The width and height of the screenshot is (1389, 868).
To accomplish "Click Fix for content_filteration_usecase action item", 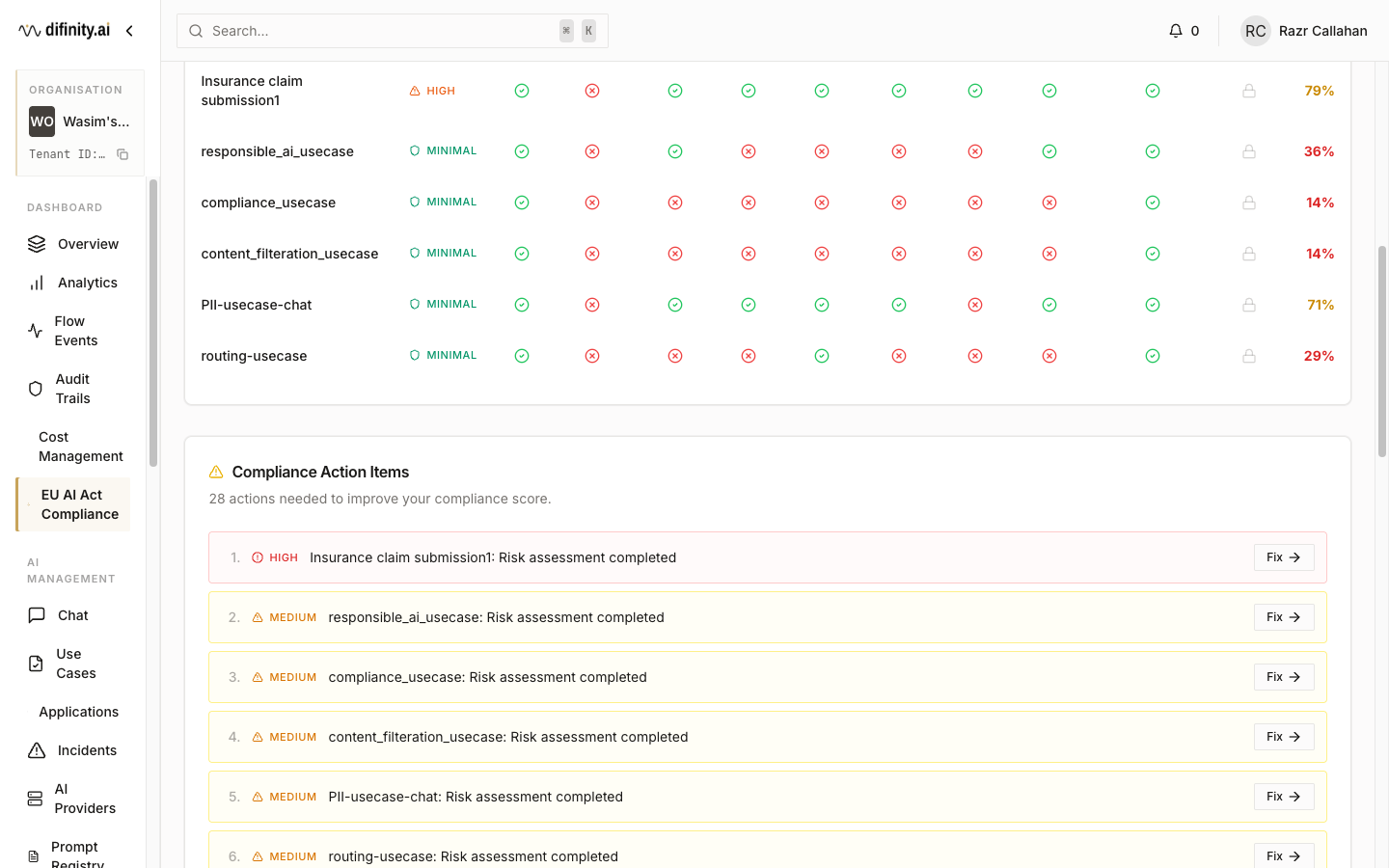I will (1284, 737).
